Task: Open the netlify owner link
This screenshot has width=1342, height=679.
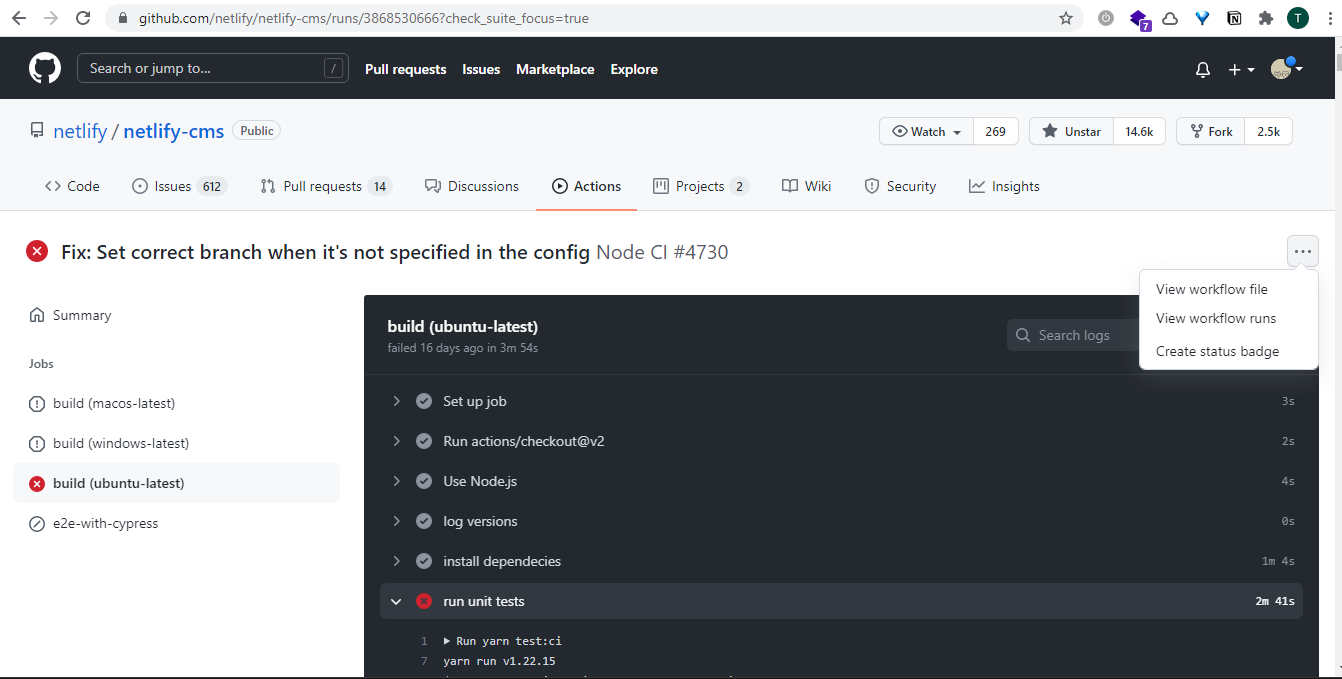Action: 80,131
